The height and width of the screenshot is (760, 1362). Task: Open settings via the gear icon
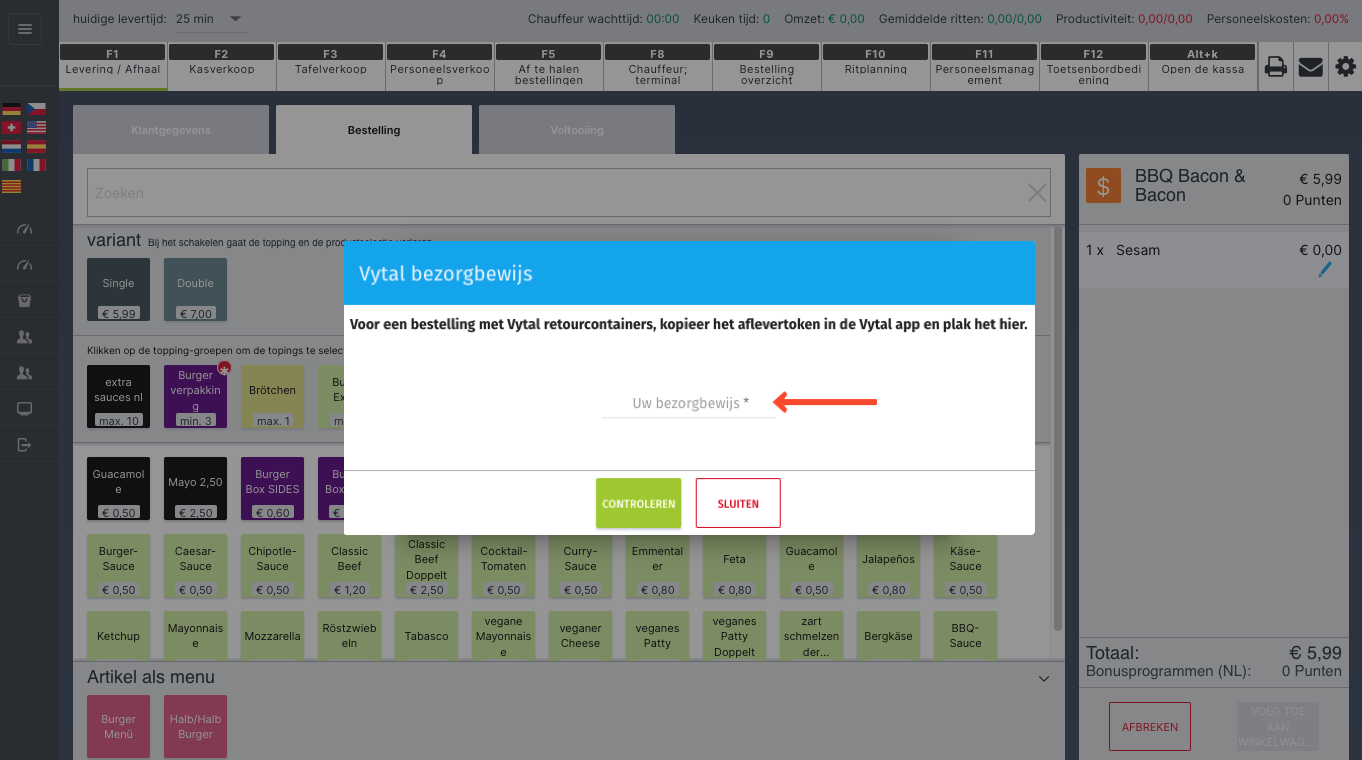point(1346,67)
